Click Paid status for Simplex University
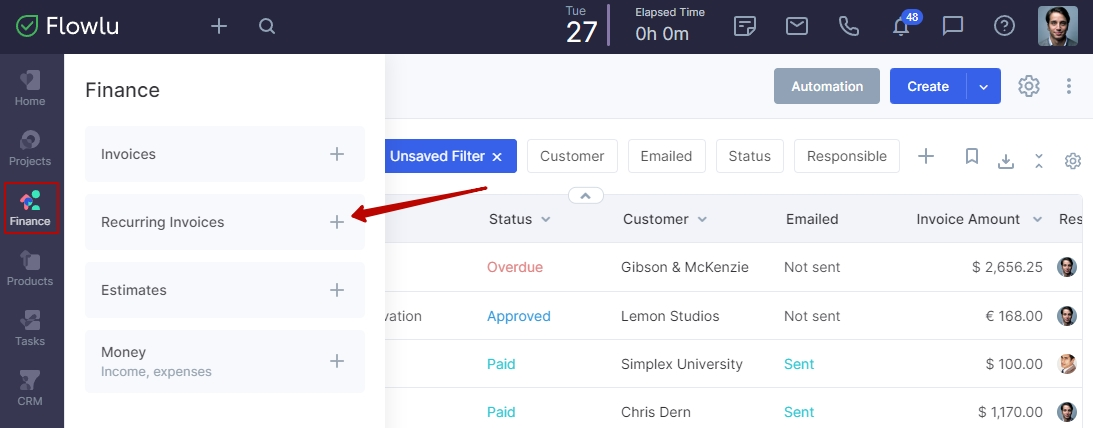This screenshot has width=1093, height=428. point(501,364)
